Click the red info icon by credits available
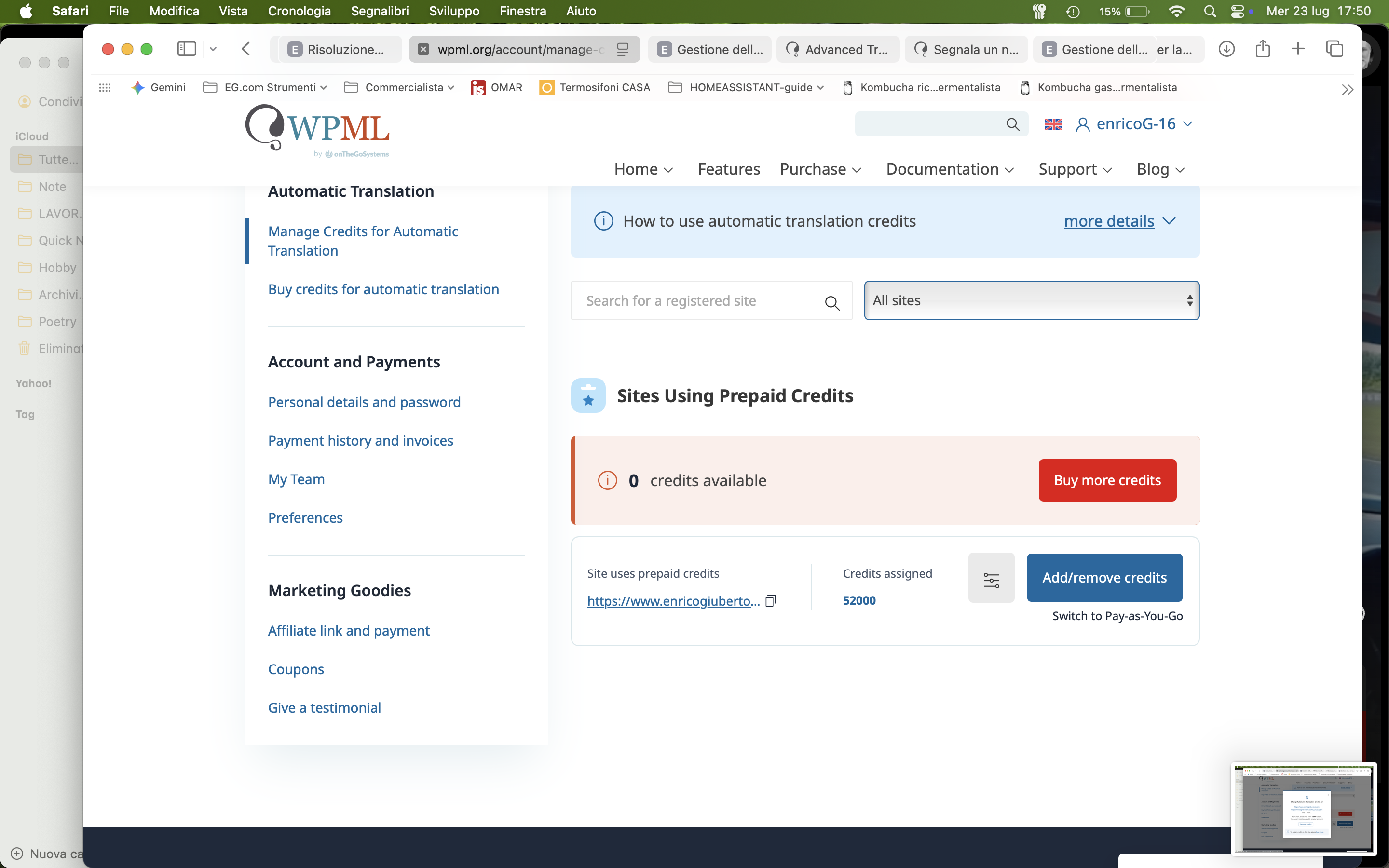Screen dimensions: 1389x868 (607, 480)
